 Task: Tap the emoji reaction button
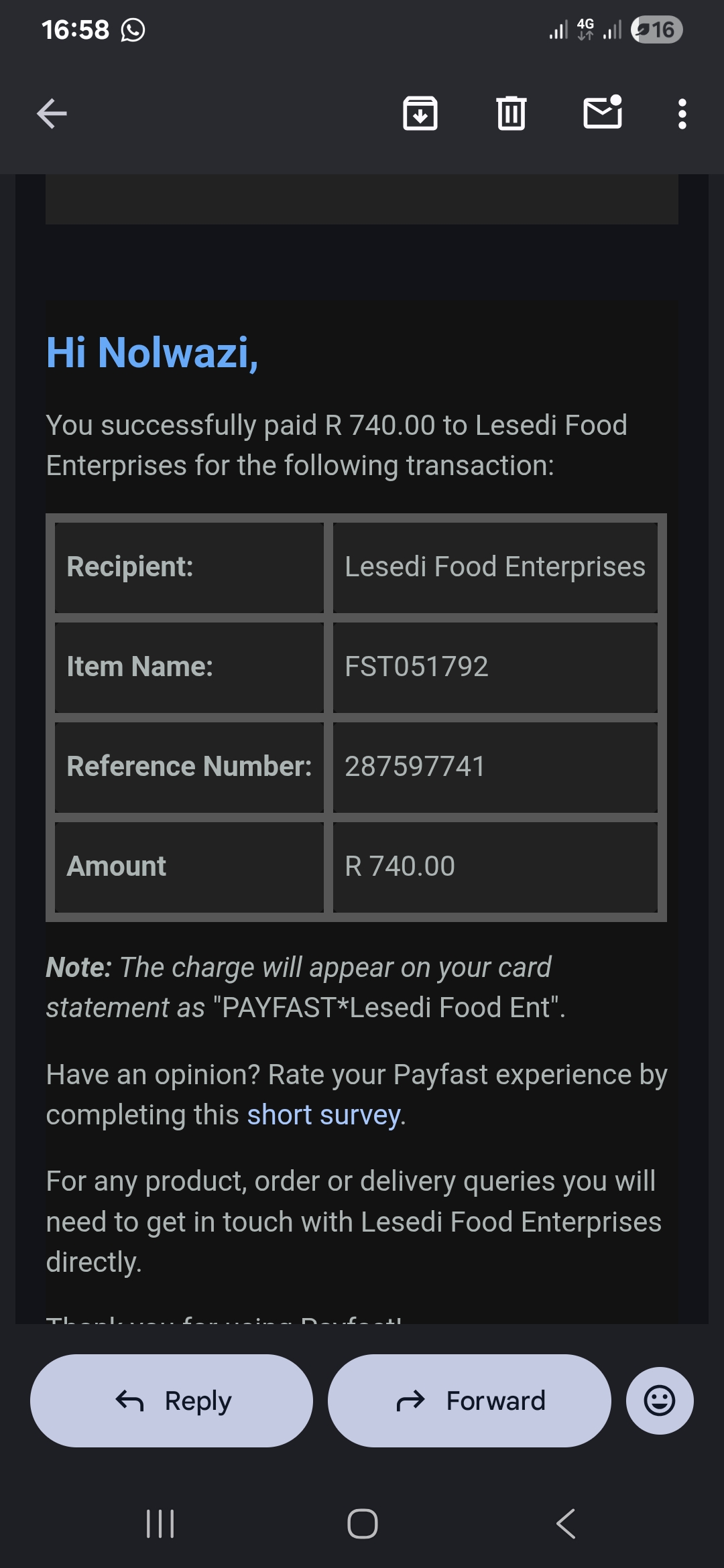coord(659,1400)
